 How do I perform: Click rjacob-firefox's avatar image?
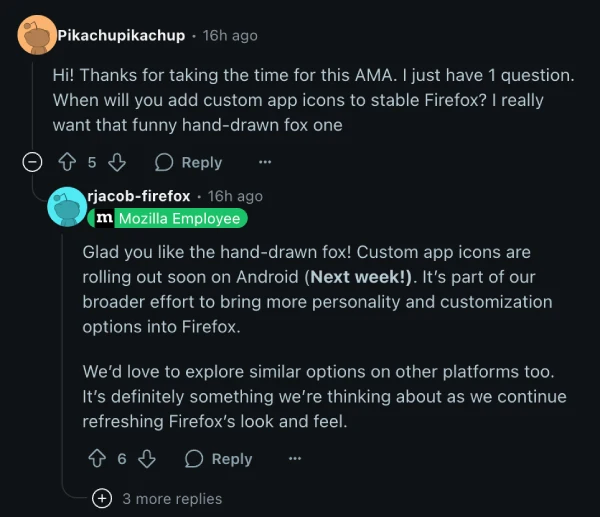[x=66, y=206]
